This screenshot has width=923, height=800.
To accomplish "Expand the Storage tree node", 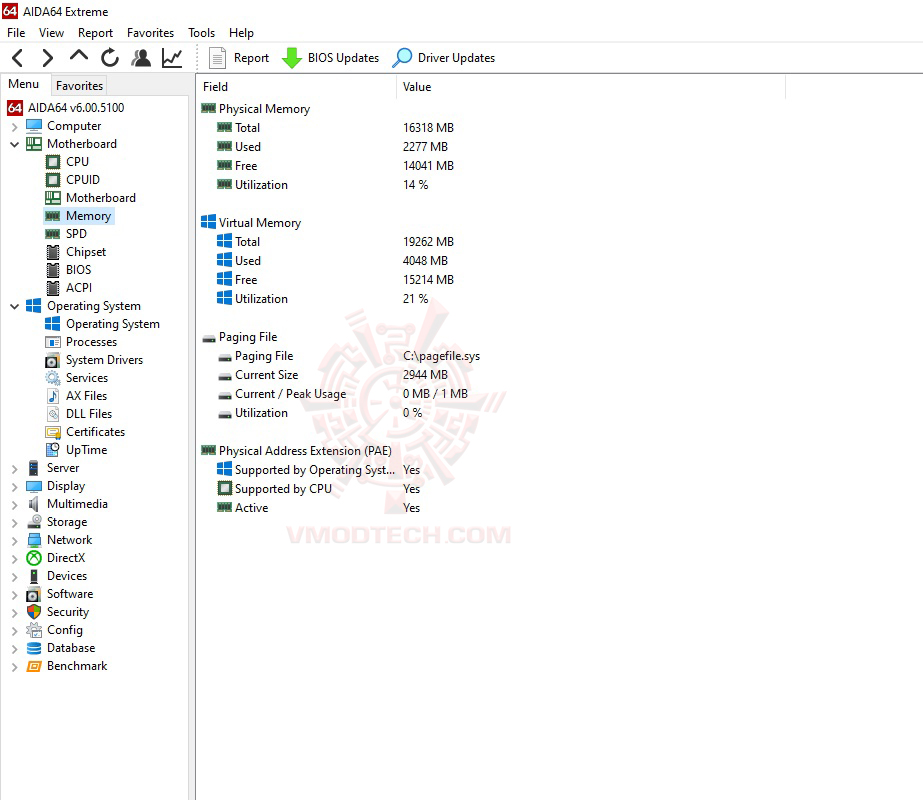I will click(15, 523).
